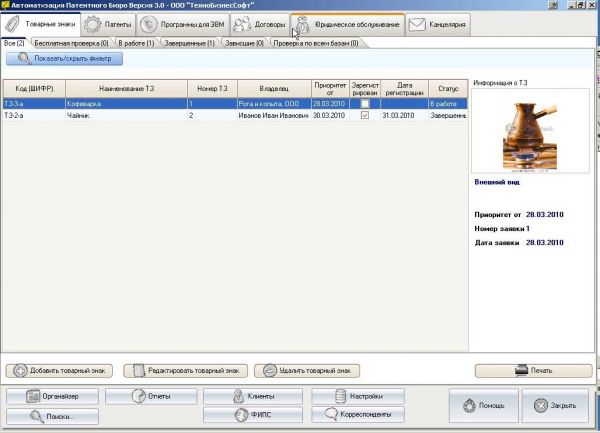Open the Клиенты button
Screen dimensions: 600x433
(253, 396)
